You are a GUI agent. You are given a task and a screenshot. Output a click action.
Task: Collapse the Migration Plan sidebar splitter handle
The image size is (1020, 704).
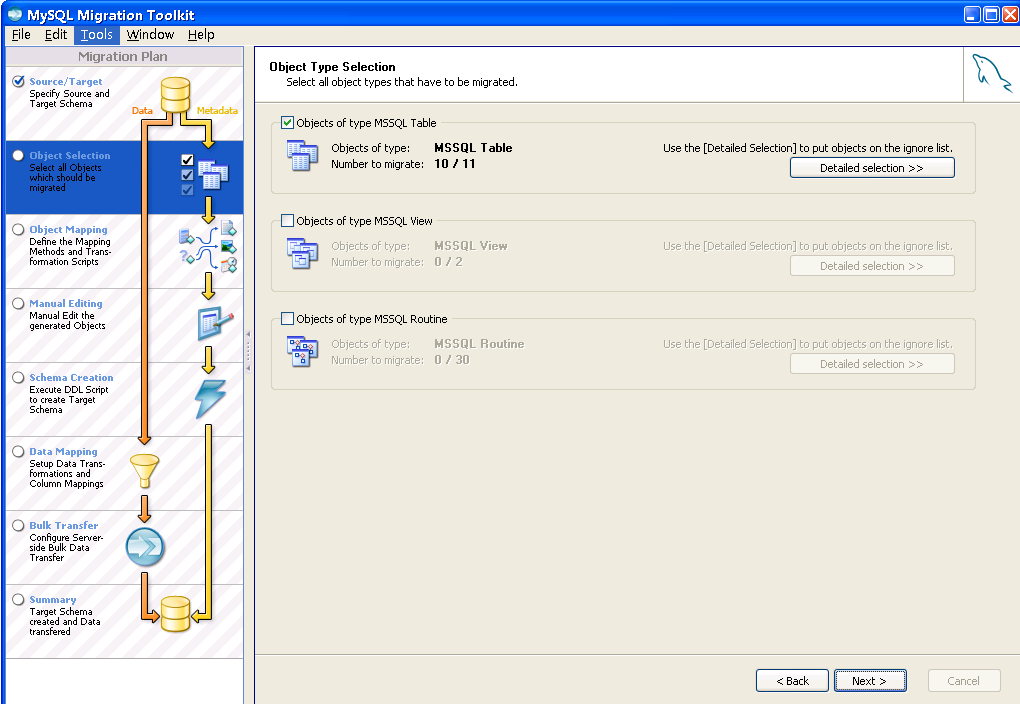tap(248, 351)
